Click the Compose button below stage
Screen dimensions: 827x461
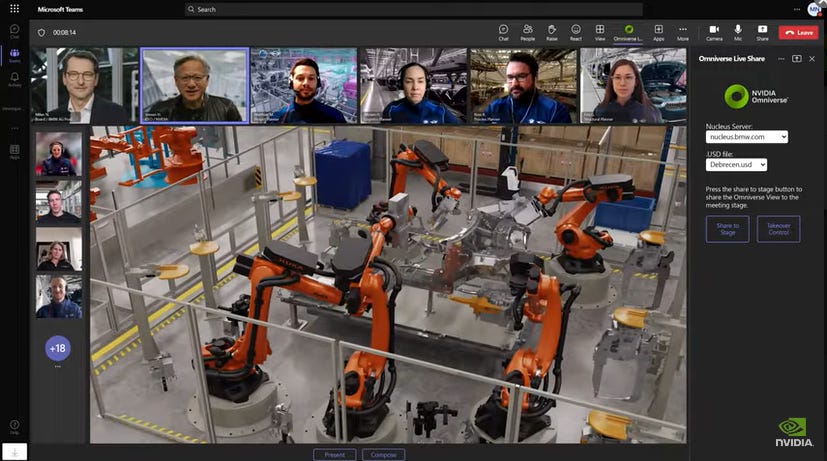tap(383, 455)
